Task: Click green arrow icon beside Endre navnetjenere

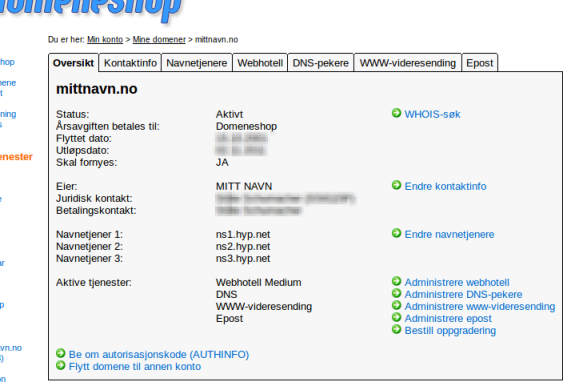Action: pos(396,233)
